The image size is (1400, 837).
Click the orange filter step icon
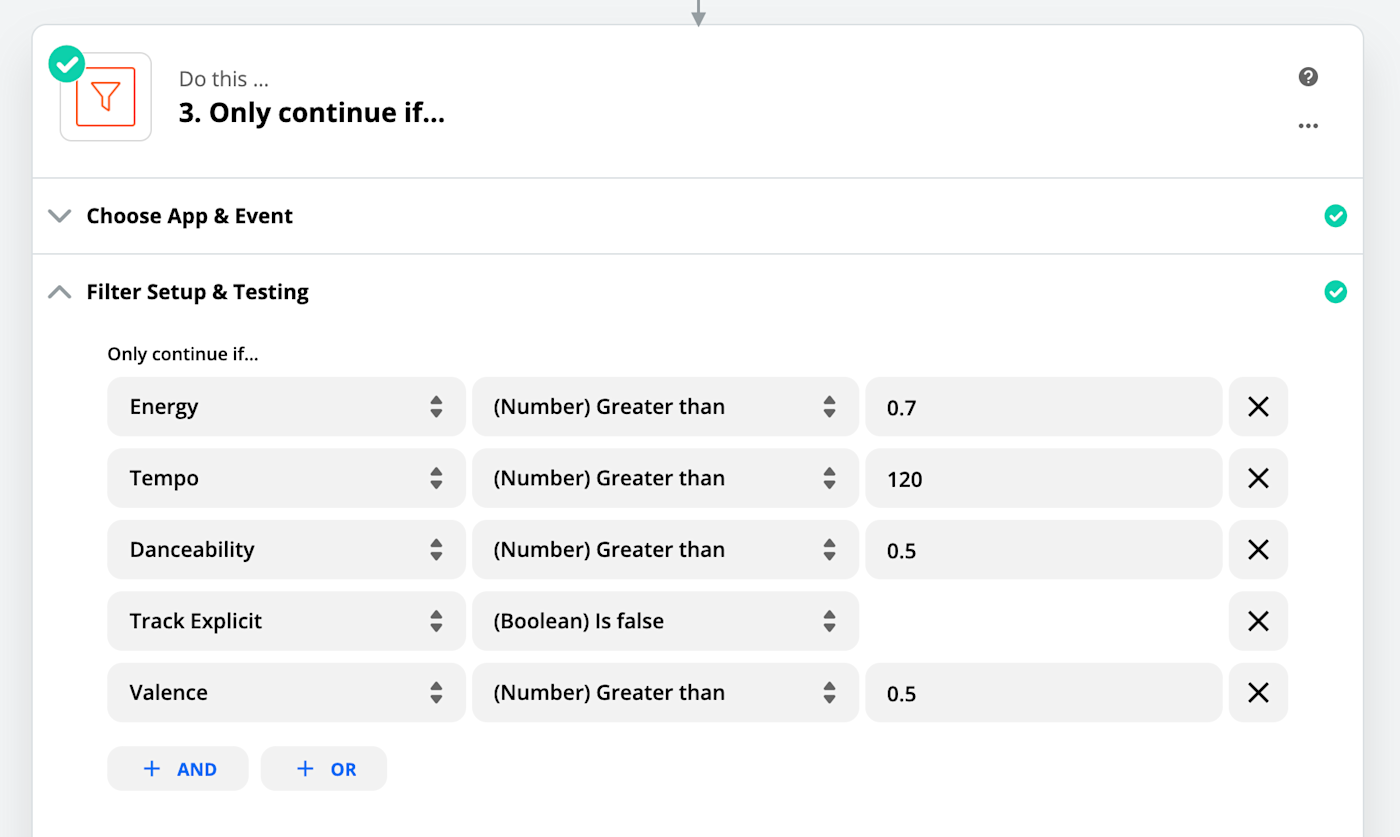click(105, 97)
